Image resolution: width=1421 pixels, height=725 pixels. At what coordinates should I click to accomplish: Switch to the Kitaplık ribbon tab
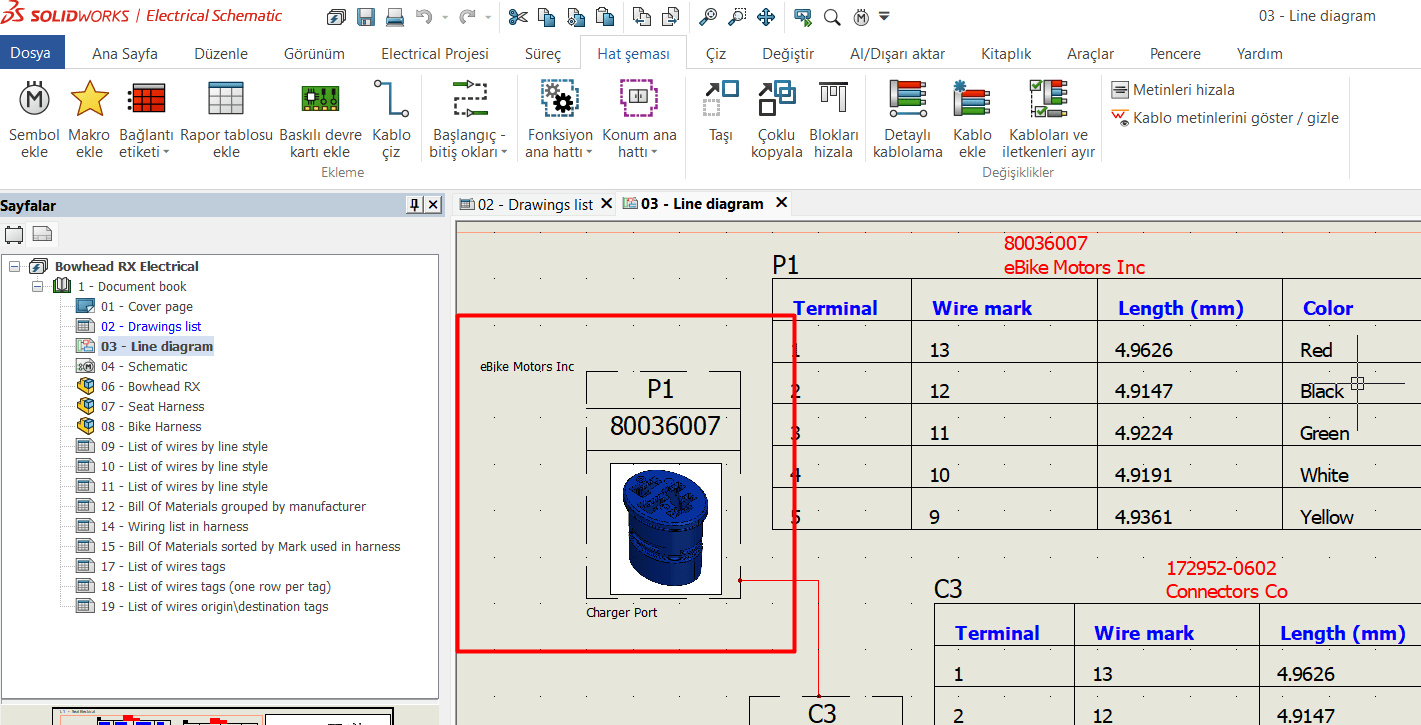(x=1006, y=54)
